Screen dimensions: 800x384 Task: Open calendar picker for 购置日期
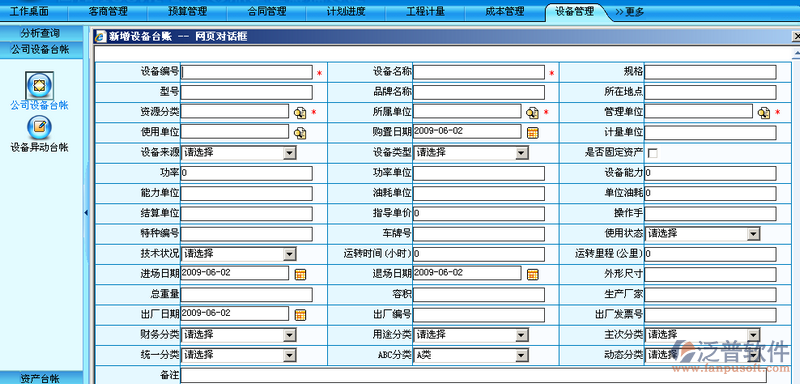[533, 133]
